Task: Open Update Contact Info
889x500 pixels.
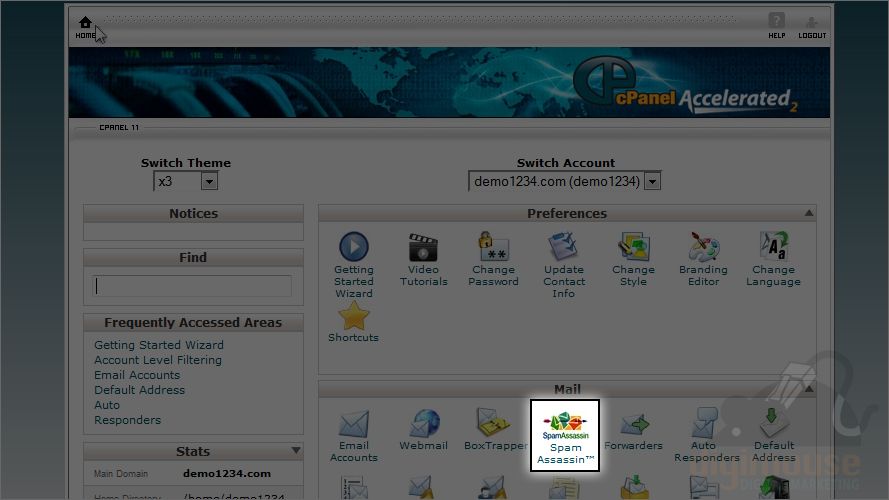Action: click(x=564, y=265)
